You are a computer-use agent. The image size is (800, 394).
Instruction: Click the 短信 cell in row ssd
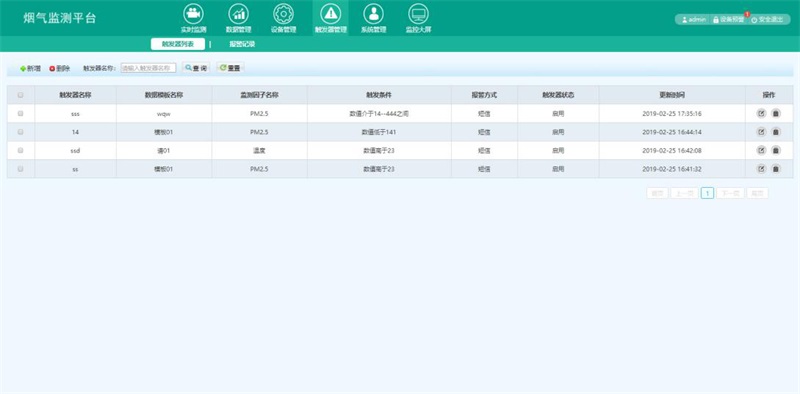(x=484, y=151)
